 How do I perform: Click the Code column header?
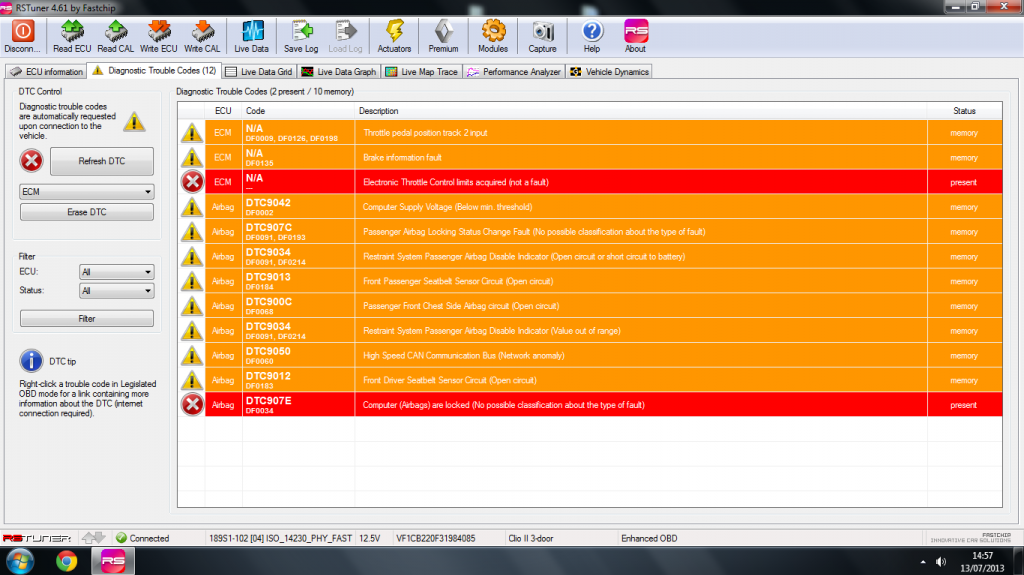coord(298,110)
